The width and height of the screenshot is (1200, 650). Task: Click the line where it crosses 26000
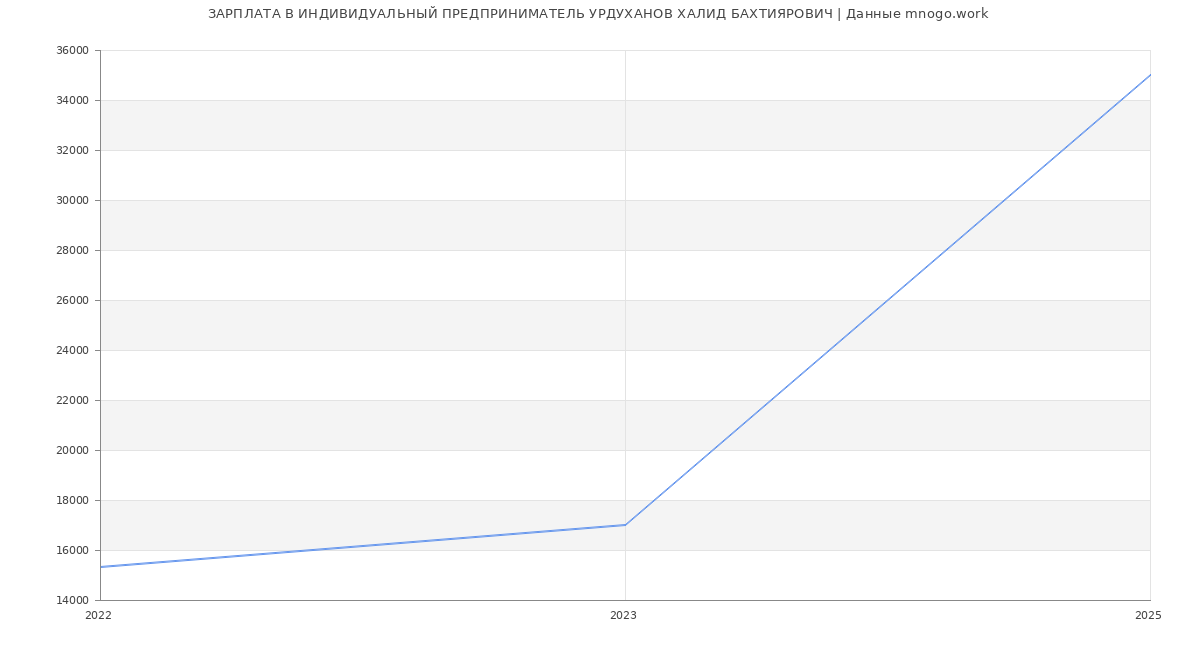[887, 300]
